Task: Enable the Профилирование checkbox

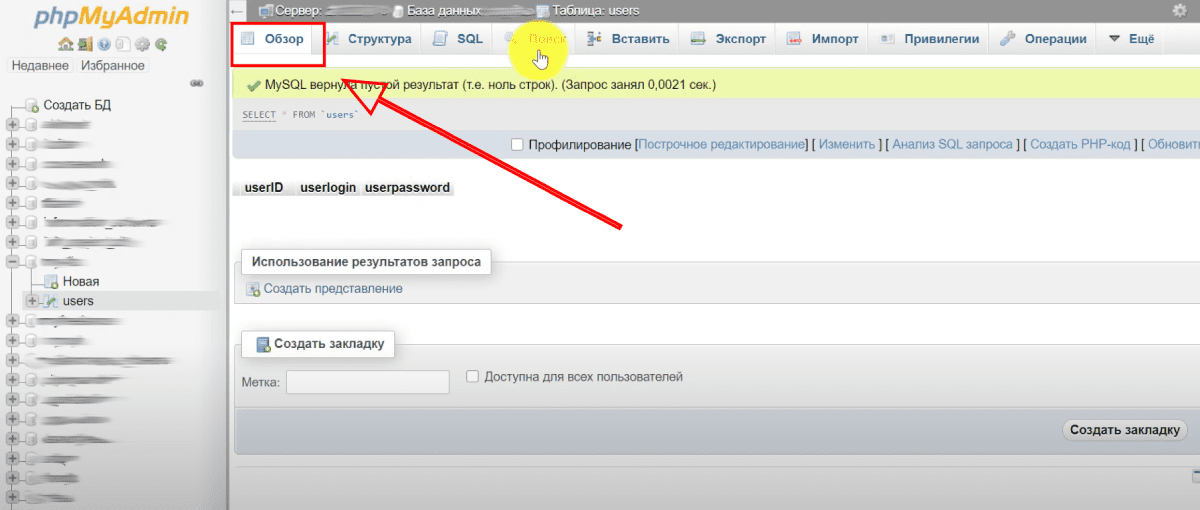Action: point(517,145)
